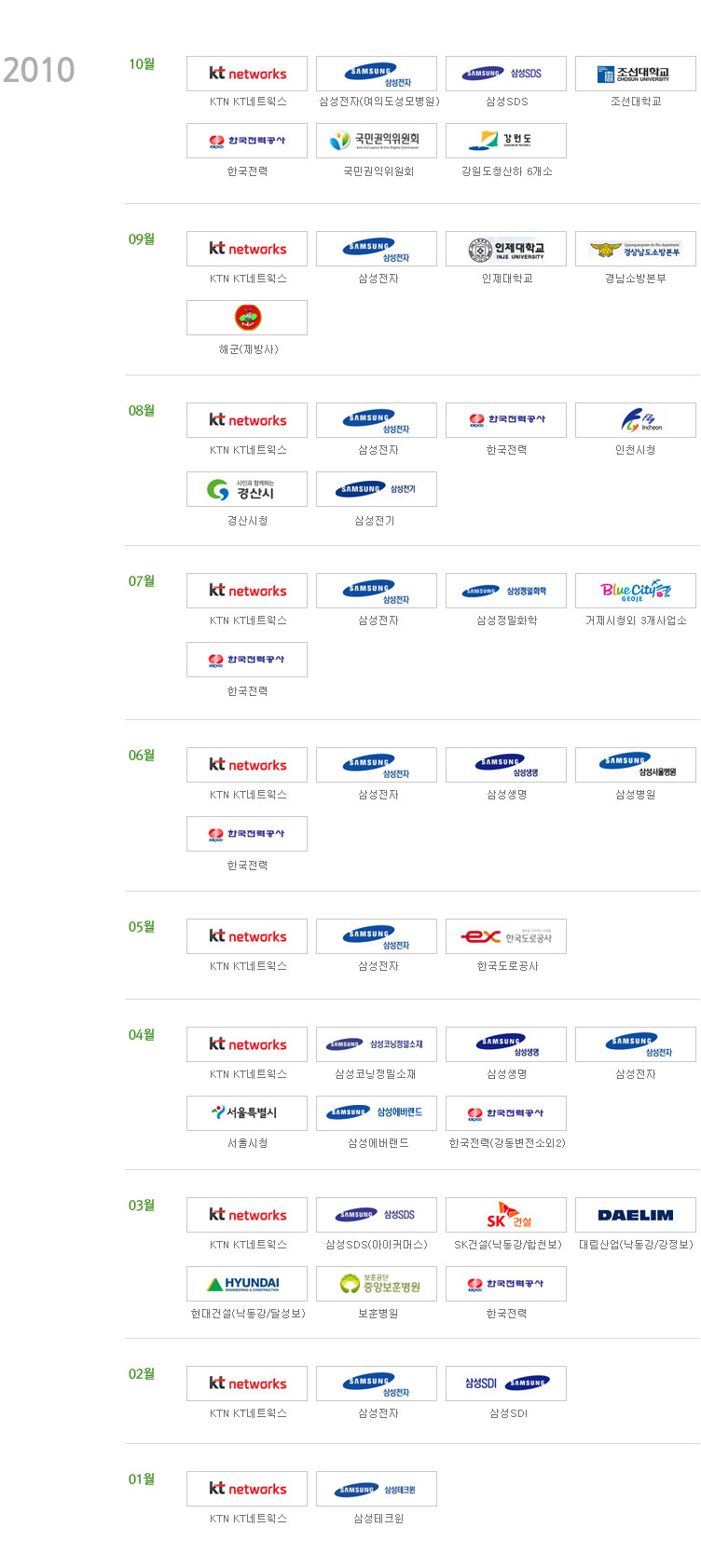Viewport: 701px width, 1568px height.
Task: Select the 삼성전자 logo in 04월
Action: pyautogui.click(x=636, y=1044)
